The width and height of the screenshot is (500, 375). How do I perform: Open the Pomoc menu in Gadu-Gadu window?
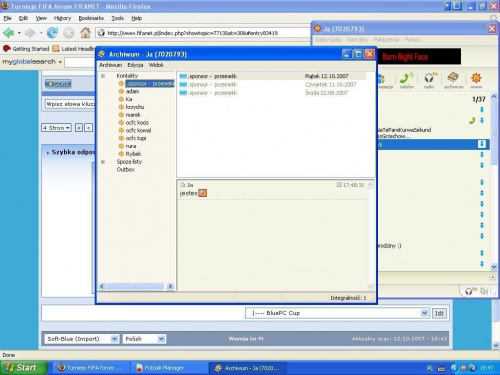(412, 39)
